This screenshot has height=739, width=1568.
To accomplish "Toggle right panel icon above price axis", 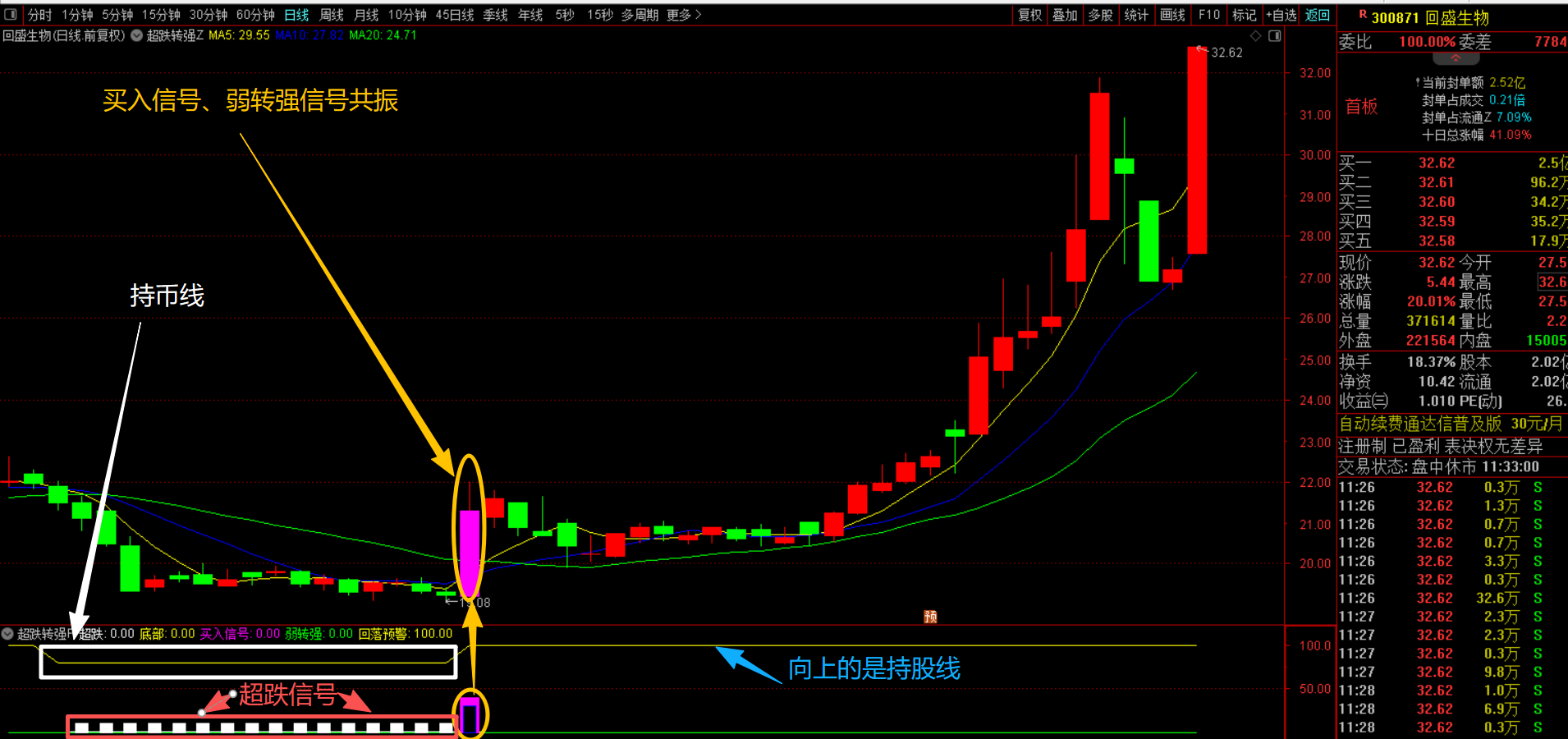I will tap(1274, 36).
